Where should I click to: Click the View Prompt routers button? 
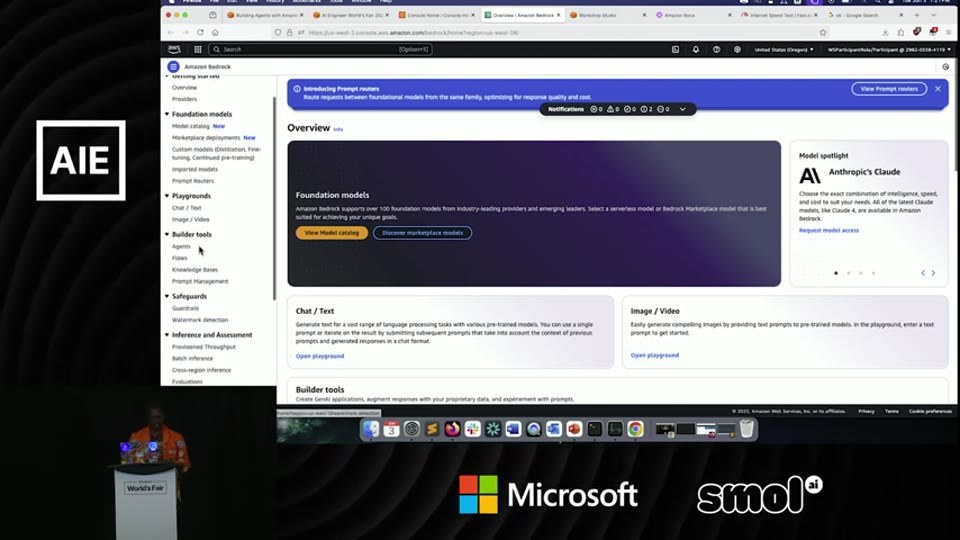pos(889,89)
